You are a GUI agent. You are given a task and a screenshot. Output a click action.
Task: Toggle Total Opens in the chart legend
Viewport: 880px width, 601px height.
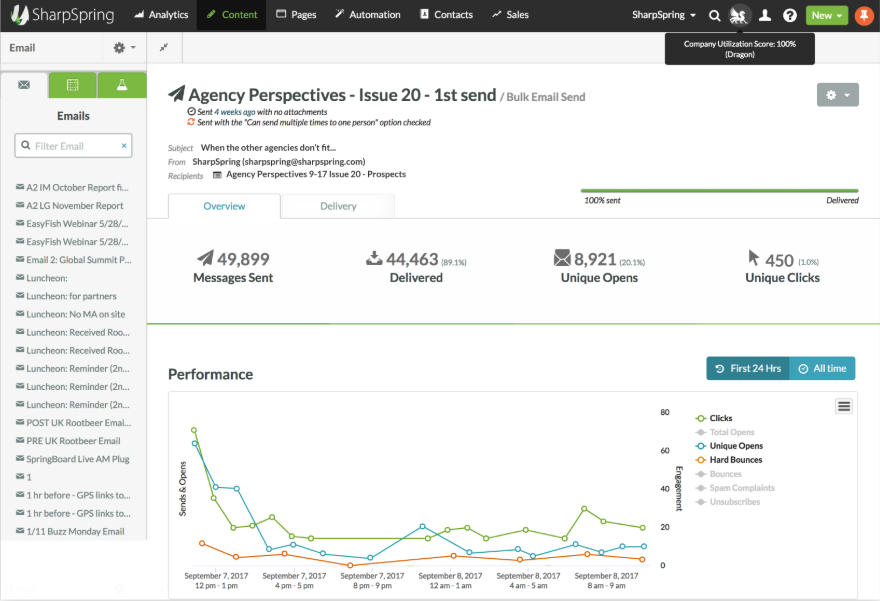coord(733,432)
